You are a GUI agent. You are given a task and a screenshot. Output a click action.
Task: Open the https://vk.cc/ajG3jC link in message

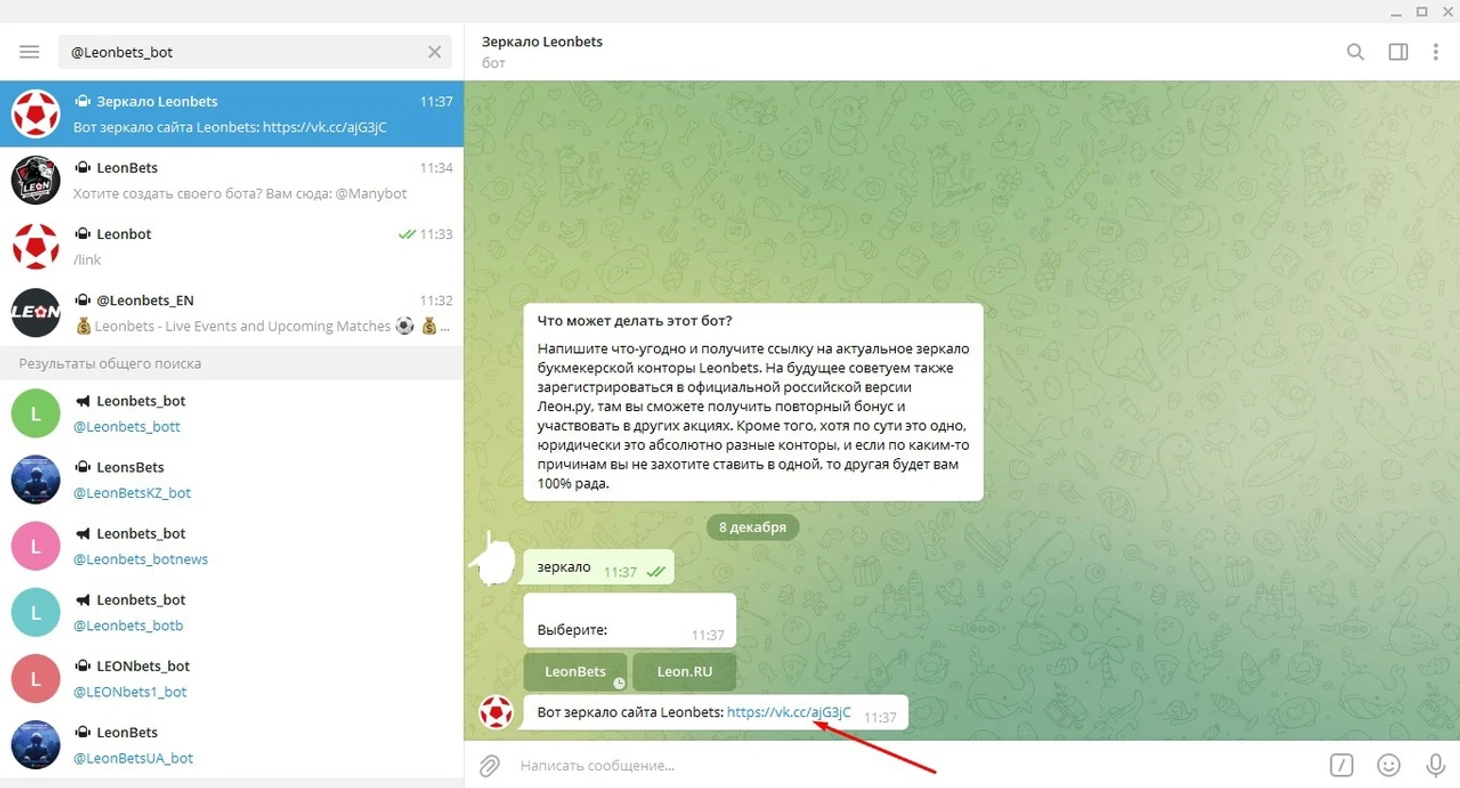pyautogui.click(x=789, y=712)
